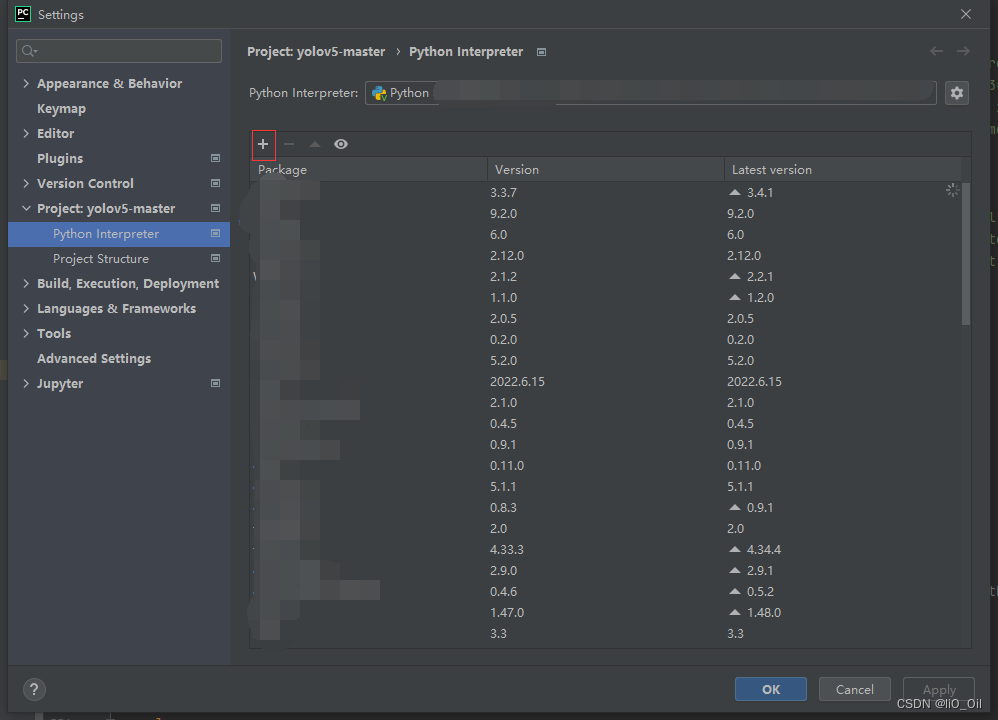Screen dimensions: 998x720
Task: Expand the Editor section chevron
Action: tap(26, 133)
